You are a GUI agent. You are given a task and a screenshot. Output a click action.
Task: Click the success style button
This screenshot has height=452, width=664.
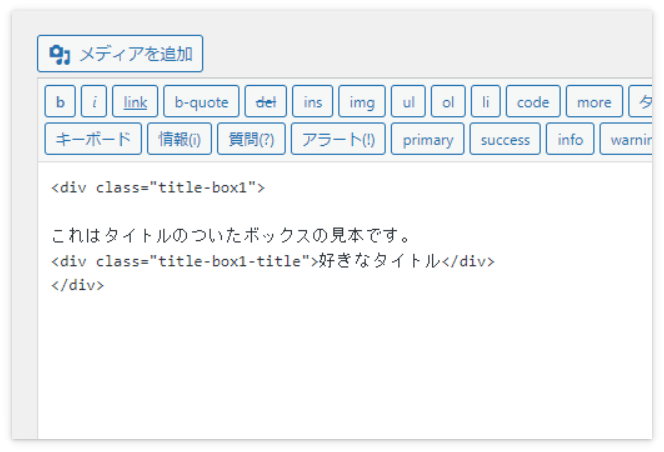505,139
